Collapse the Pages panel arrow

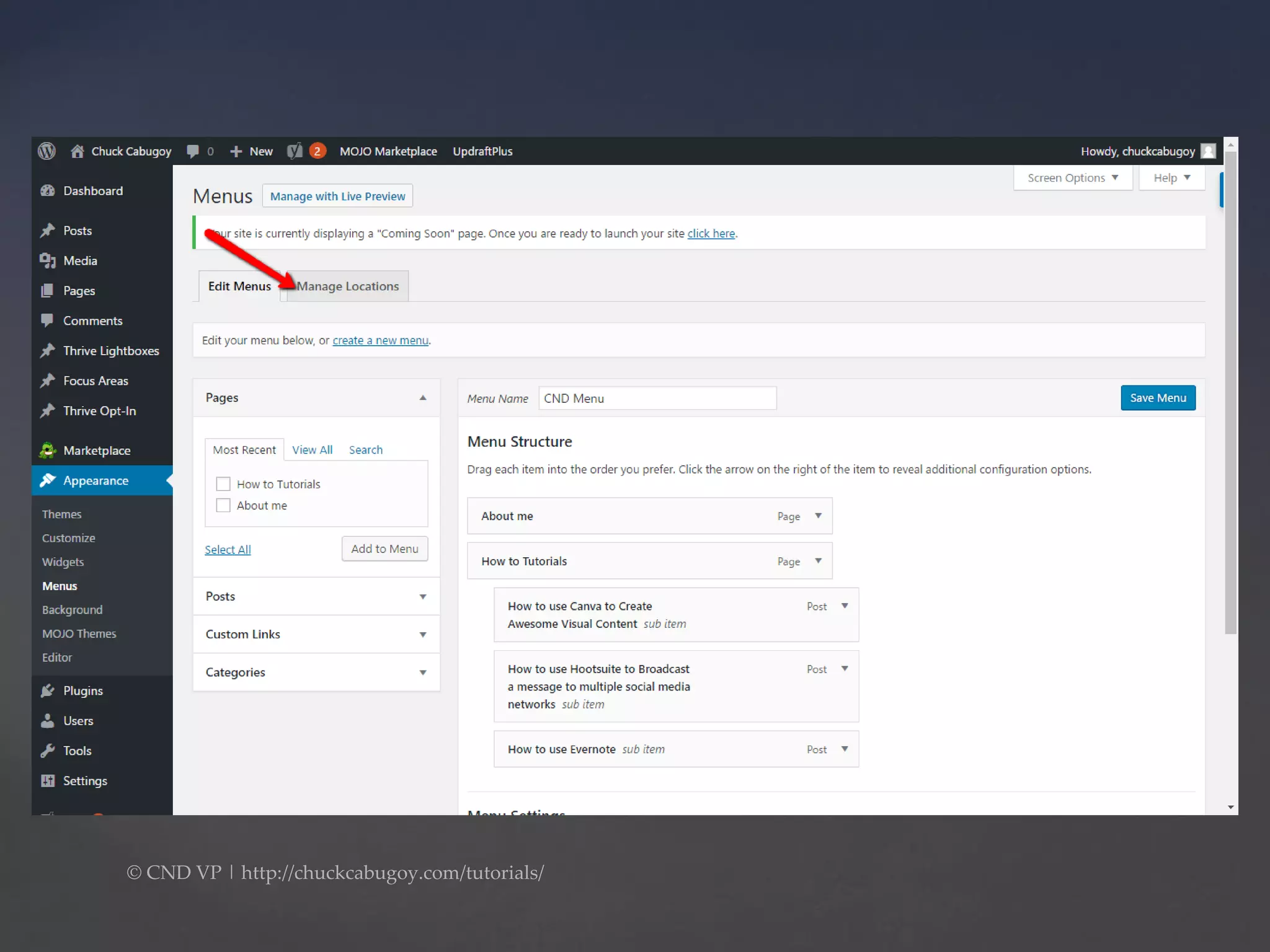[423, 398]
